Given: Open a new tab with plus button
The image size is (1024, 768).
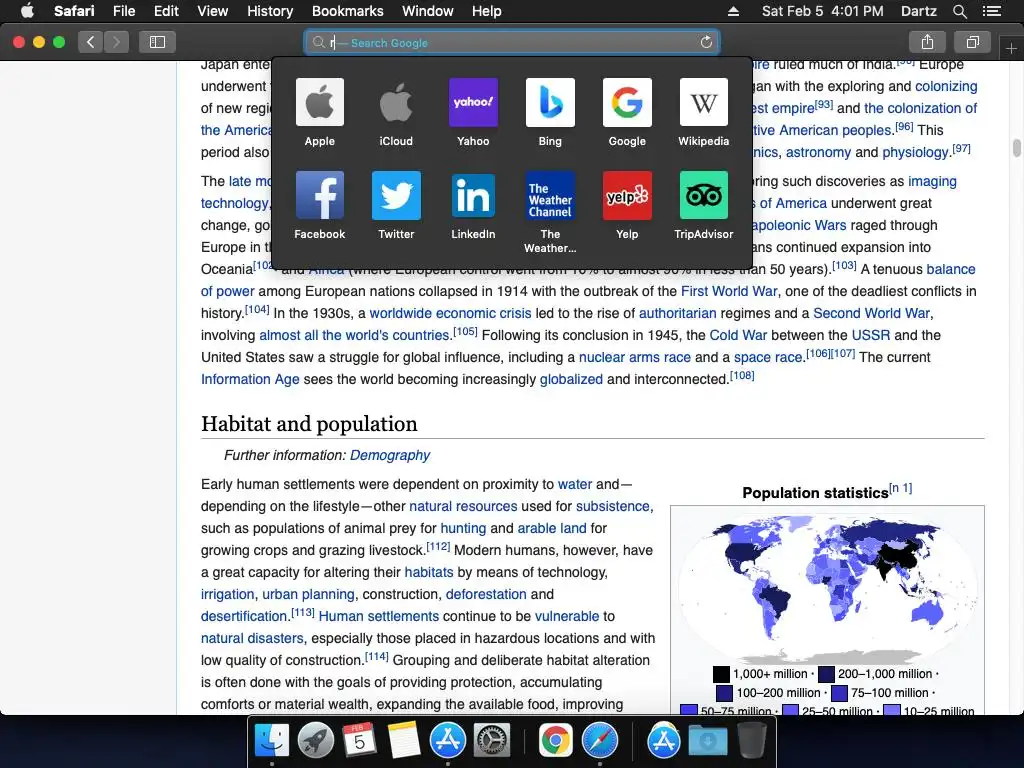Looking at the screenshot, I should point(1011,48).
